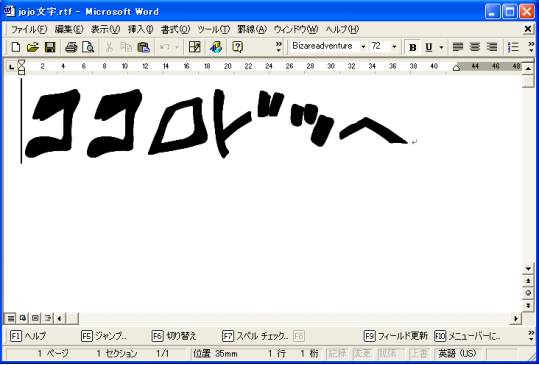Switch to outline view icon
This screenshot has height=365, width=539.
coord(47,319)
